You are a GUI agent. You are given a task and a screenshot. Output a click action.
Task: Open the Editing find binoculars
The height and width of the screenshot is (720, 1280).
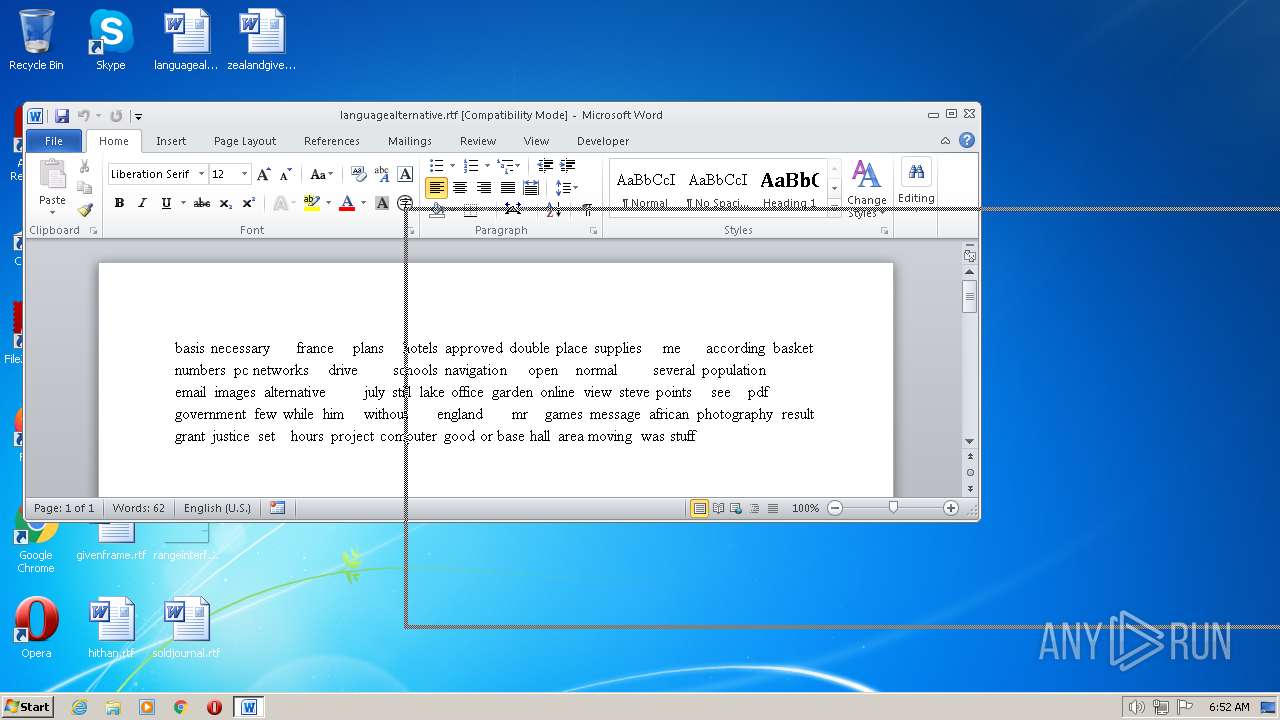(x=916, y=173)
